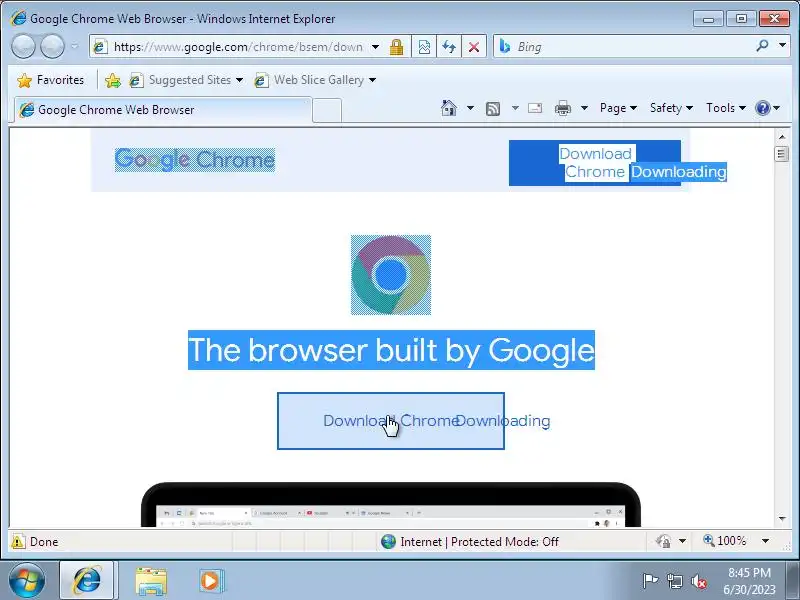Click the red Stop loading icon
Screen dimensions: 800x600
coord(473,47)
